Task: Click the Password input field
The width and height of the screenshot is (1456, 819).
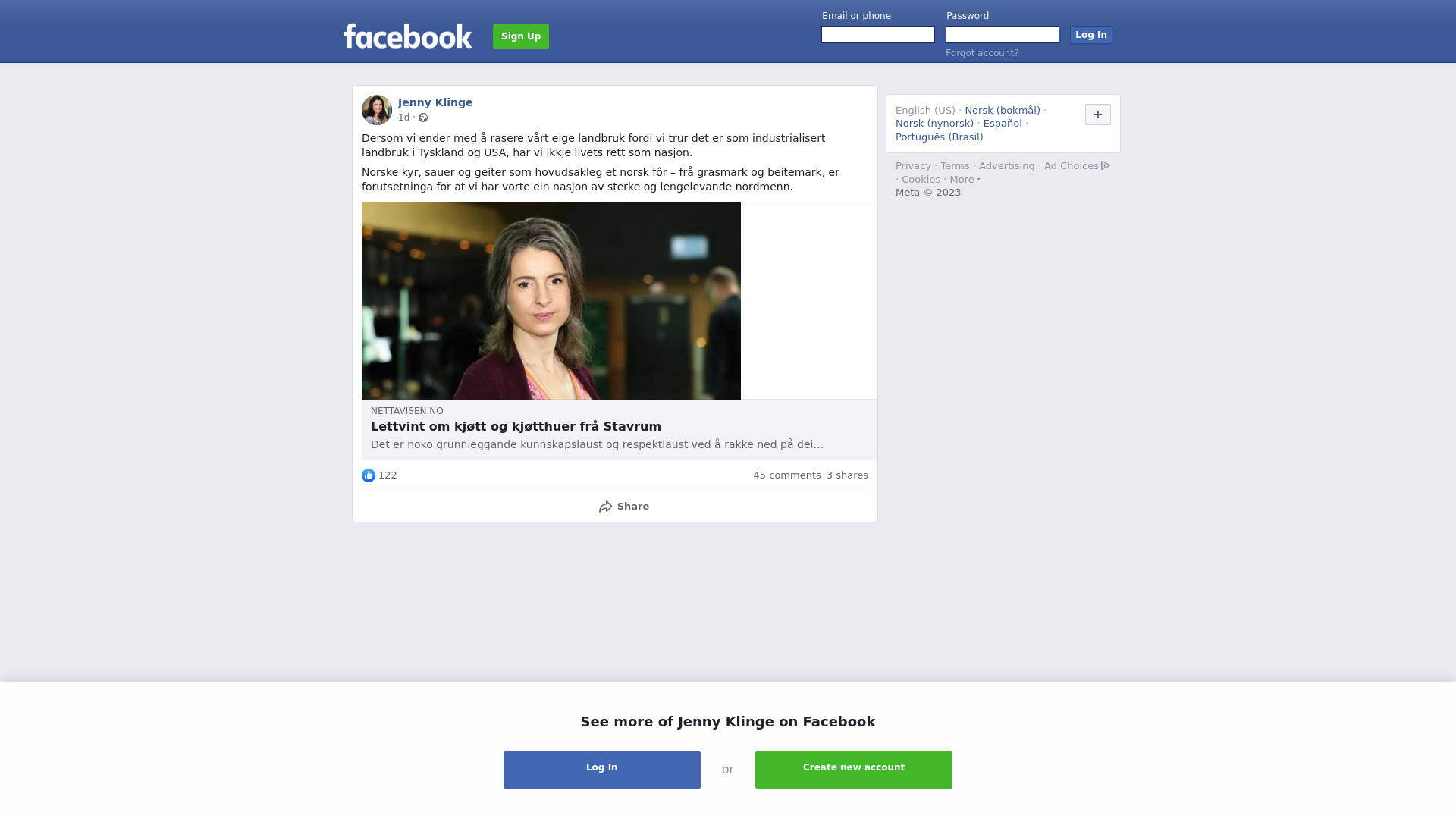Action: 1003,35
